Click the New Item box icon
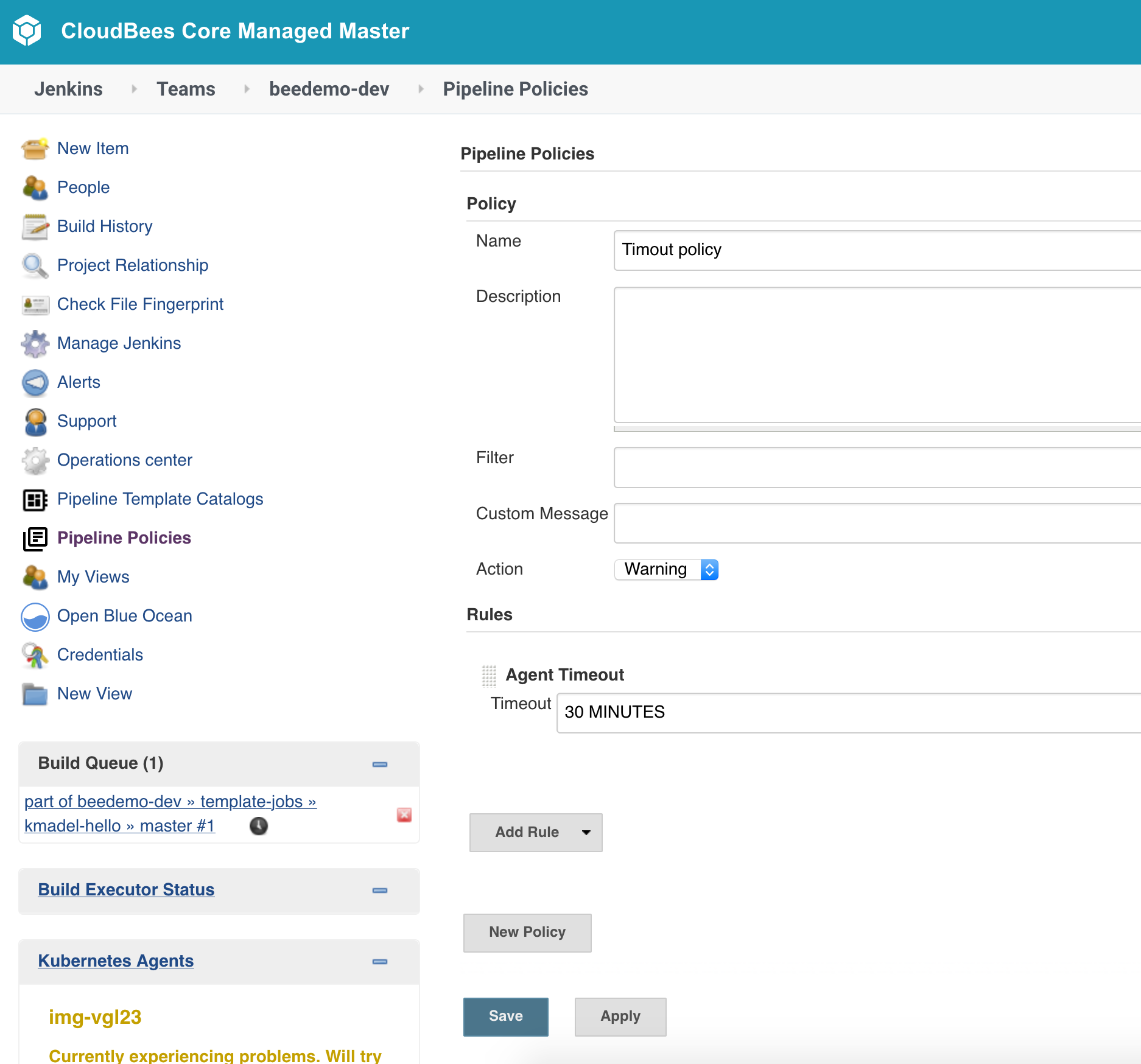The width and height of the screenshot is (1141, 1064). 35,149
